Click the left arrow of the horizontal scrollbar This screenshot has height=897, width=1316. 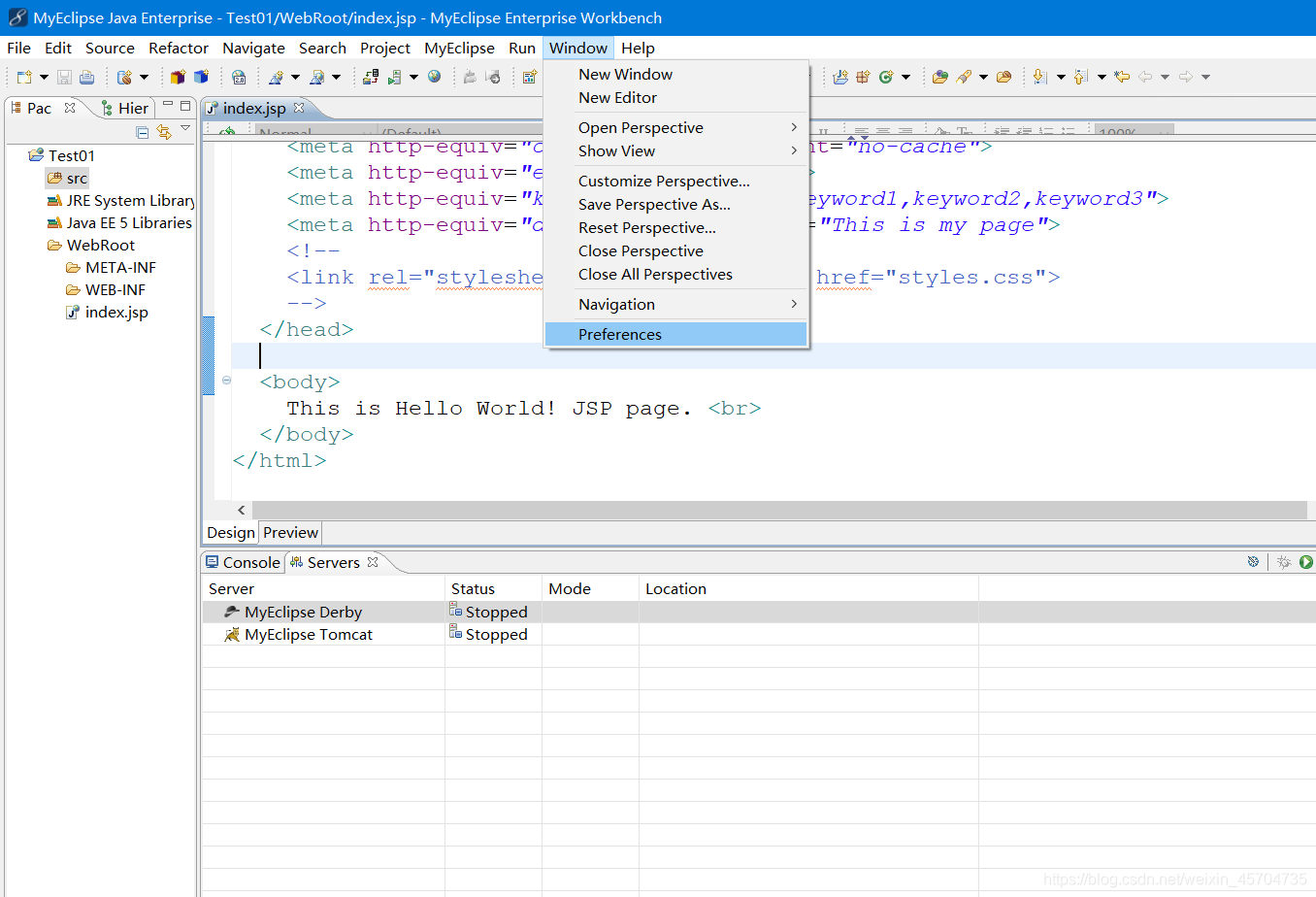(x=242, y=510)
